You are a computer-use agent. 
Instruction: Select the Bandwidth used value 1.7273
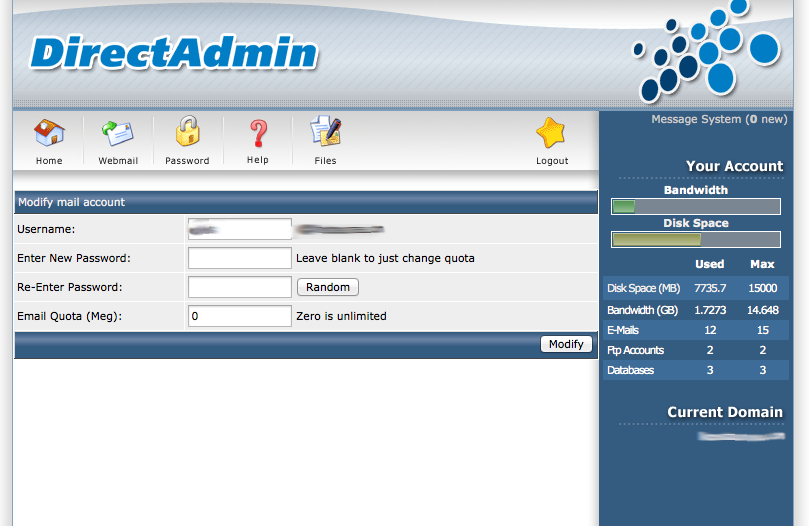click(x=710, y=310)
